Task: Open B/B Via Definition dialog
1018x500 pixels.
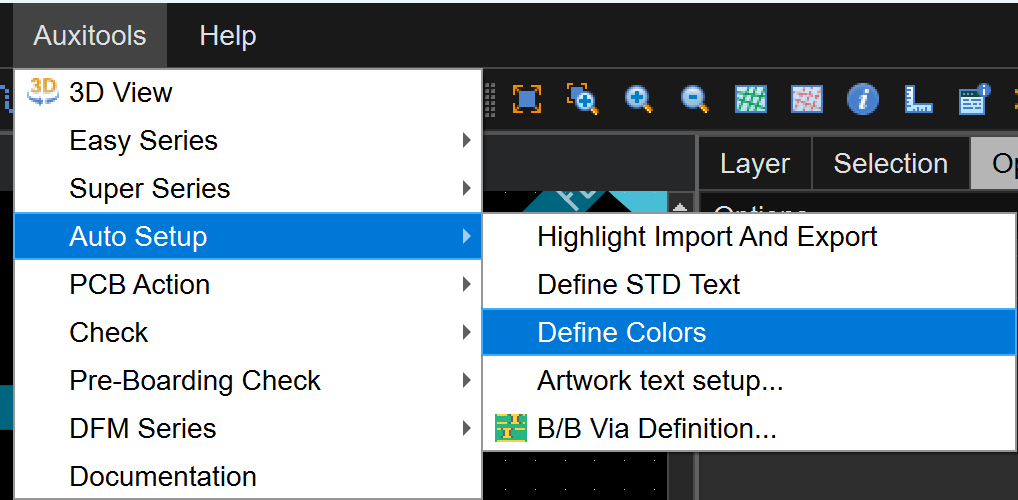Action: (656, 429)
